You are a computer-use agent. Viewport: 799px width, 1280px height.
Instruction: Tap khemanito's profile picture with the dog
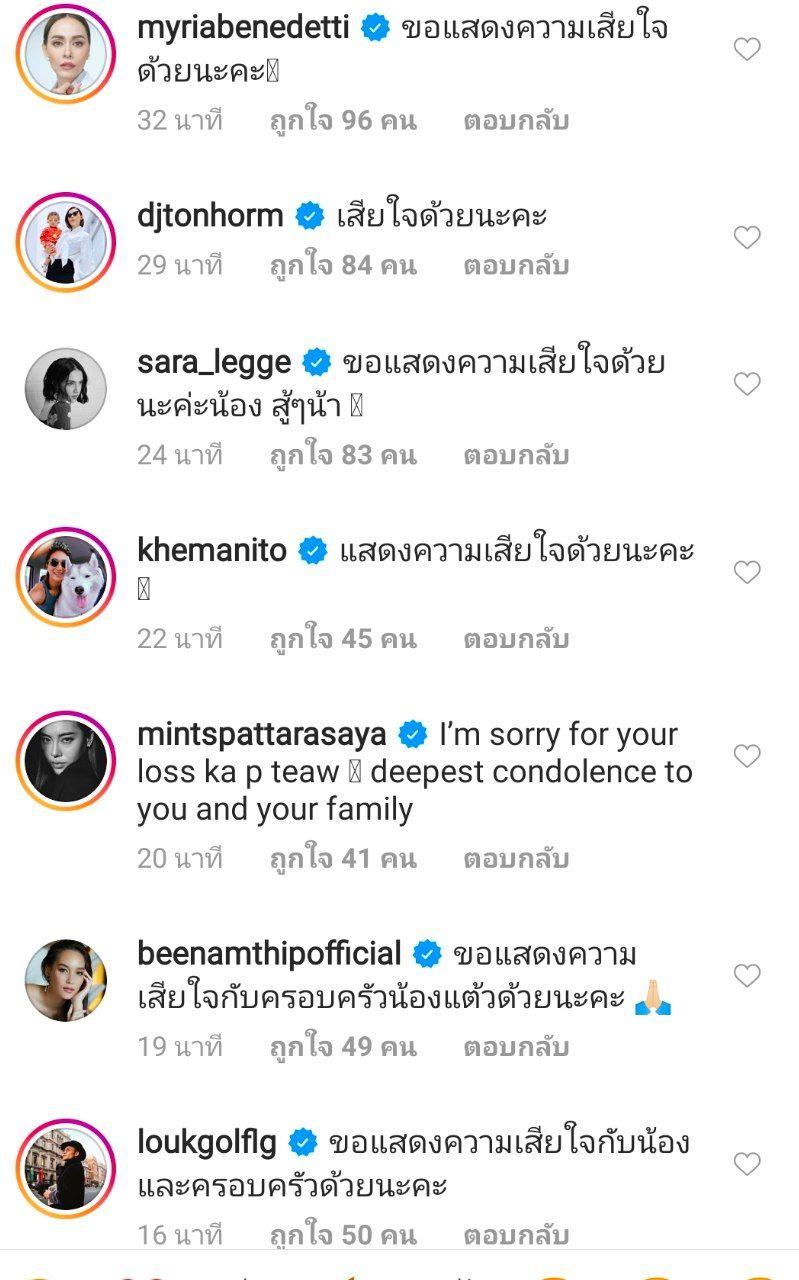tap(65, 577)
